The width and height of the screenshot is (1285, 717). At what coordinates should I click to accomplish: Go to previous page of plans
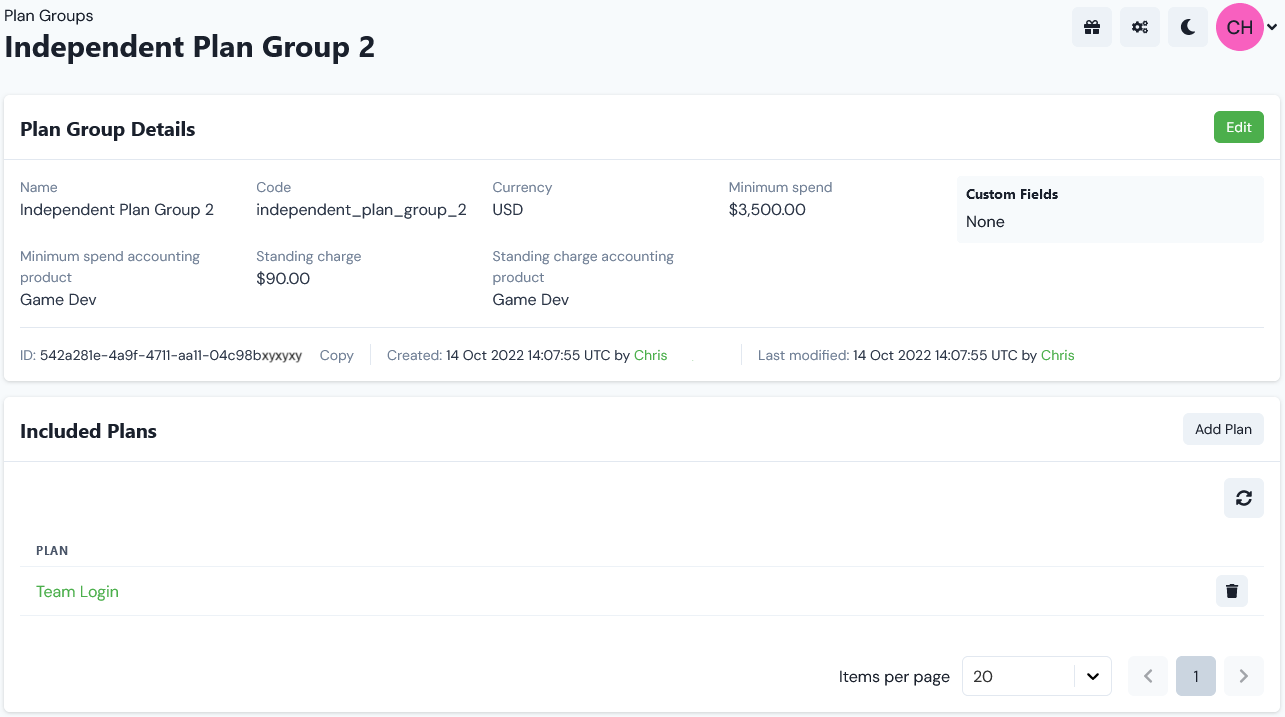coord(1147,676)
